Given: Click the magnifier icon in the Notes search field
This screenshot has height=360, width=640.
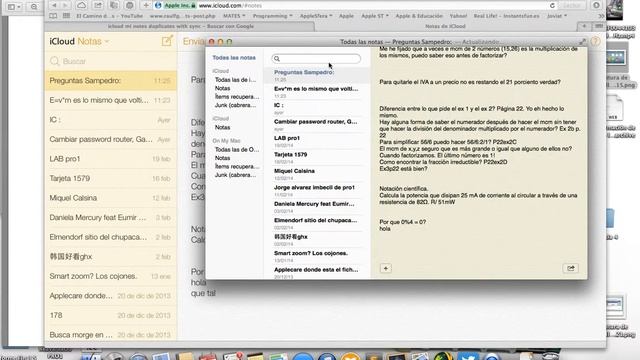Looking at the screenshot, I should point(277,59).
